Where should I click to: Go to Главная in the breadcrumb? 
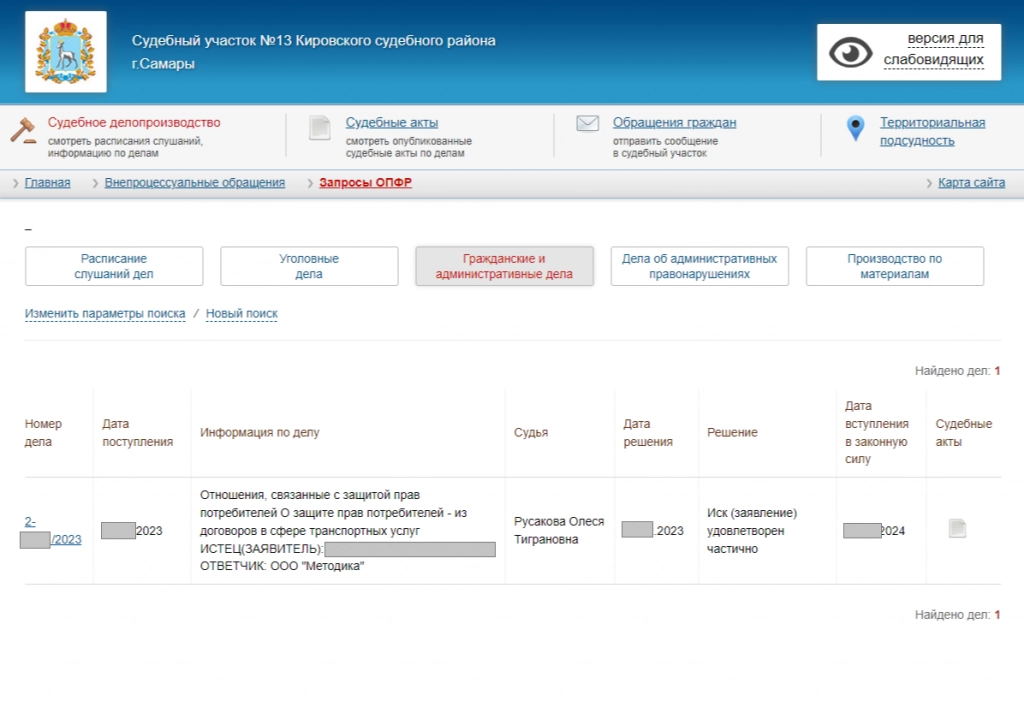[x=48, y=182]
